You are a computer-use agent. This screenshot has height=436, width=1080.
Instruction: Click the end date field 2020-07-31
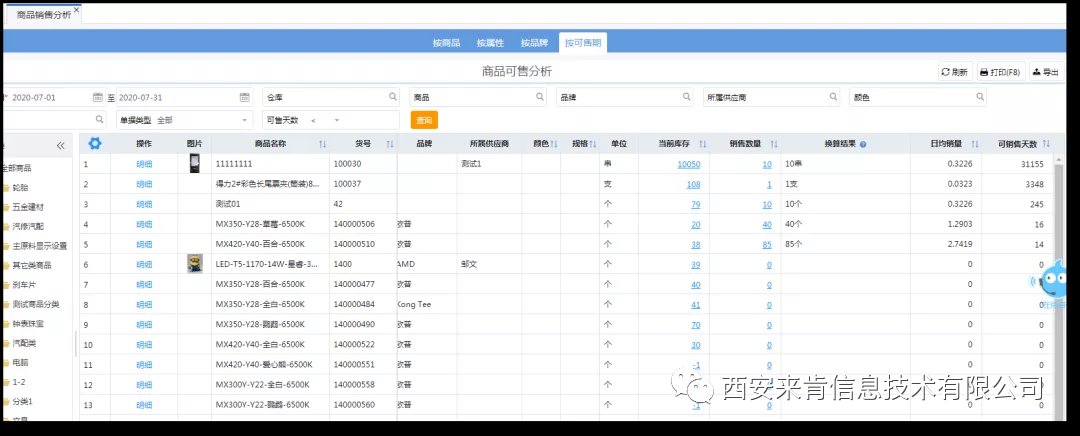coord(178,97)
